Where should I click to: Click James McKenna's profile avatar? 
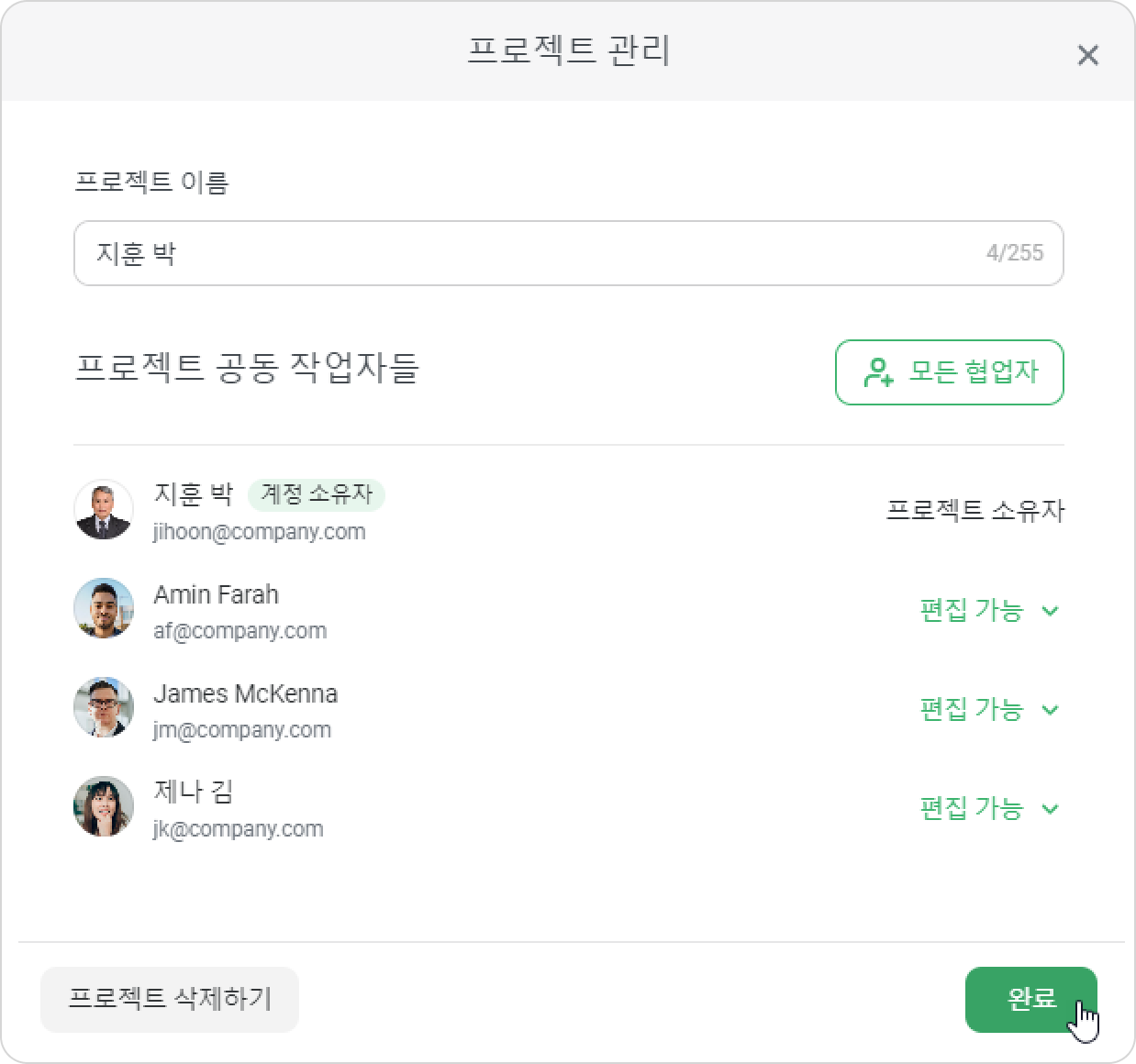104,707
